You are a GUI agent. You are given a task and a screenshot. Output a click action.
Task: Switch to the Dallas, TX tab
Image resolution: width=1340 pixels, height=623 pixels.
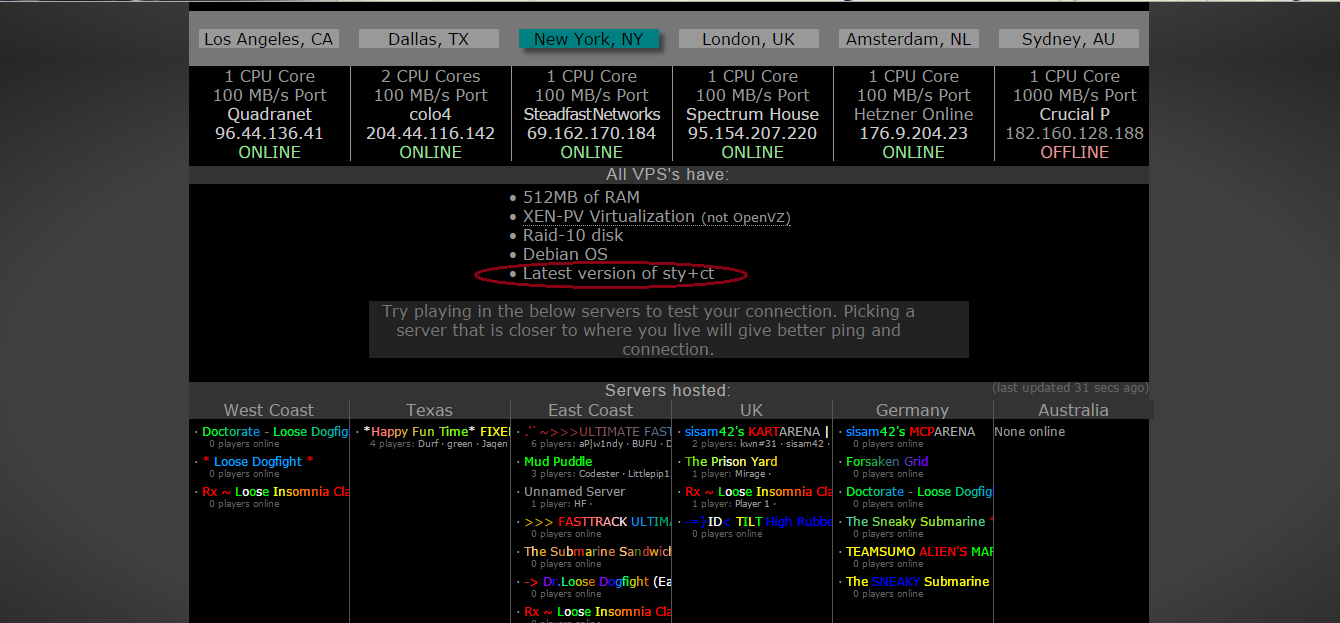pos(429,39)
